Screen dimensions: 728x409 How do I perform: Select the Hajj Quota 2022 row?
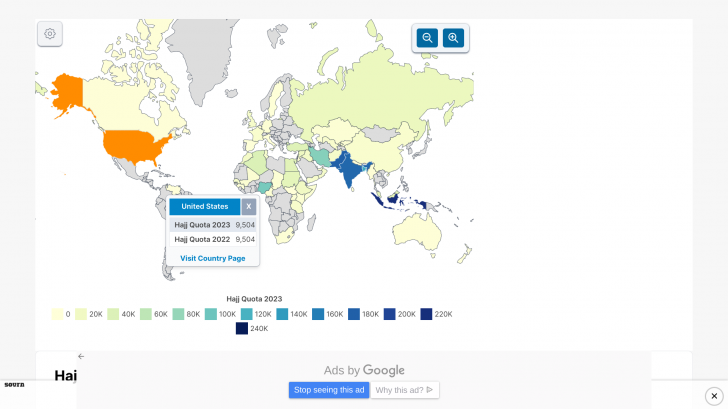click(x=212, y=240)
